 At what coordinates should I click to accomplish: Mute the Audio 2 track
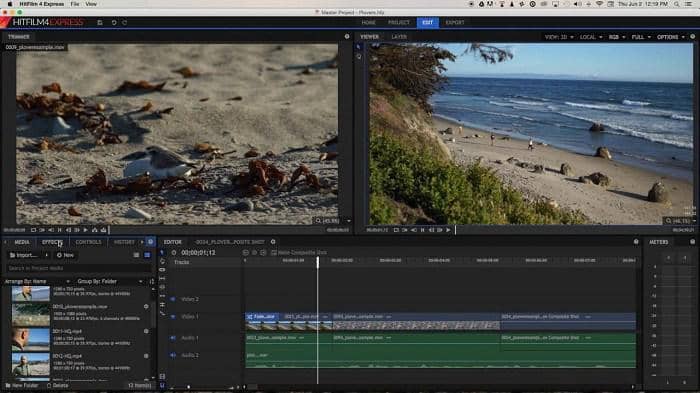(x=173, y=355)
